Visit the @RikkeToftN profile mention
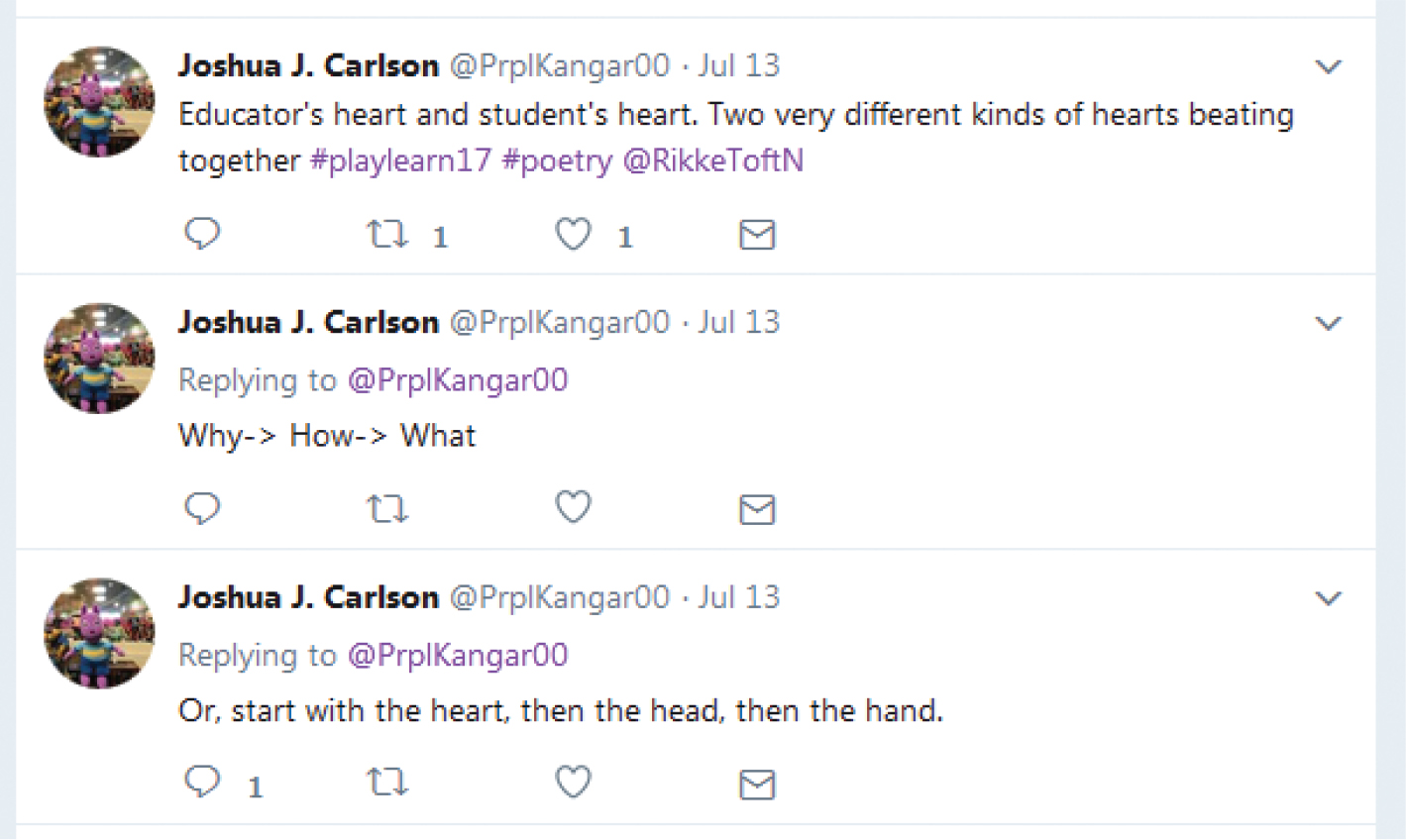This screenshot has width=1406, height=840. 712,160
